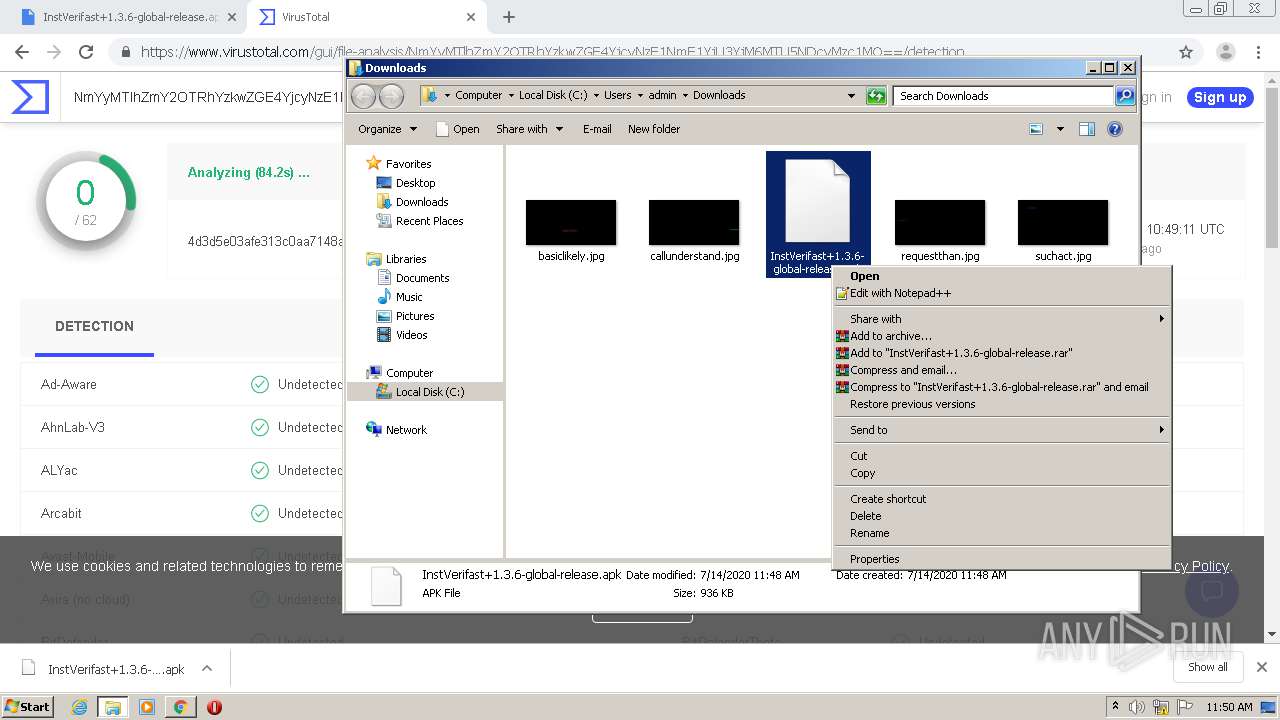The image size is (1280, 720).
Task: Choose Rename from the context menu
Action: tap(1002, 533)
